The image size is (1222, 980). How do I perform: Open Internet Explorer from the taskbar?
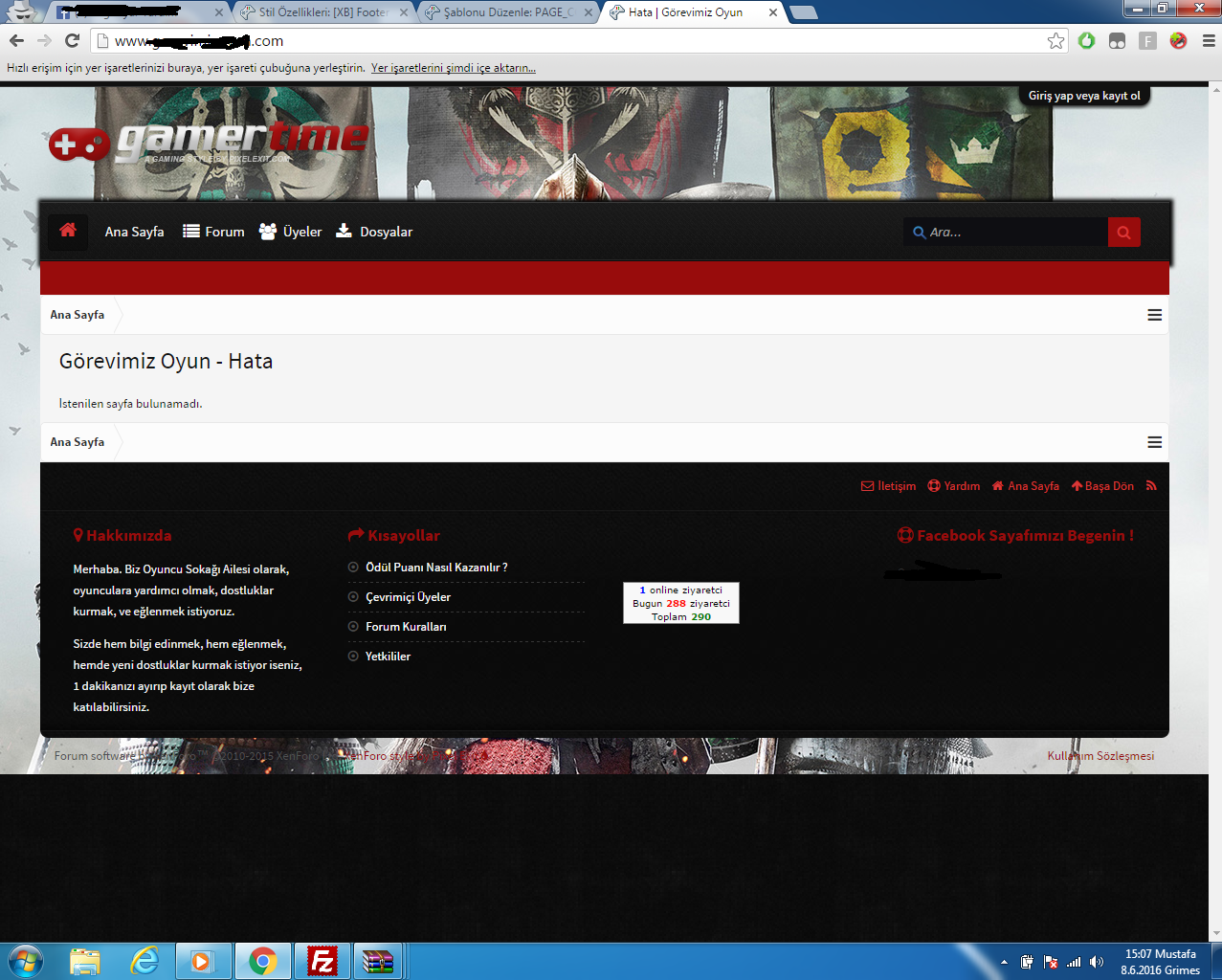[x=144, y=961]
